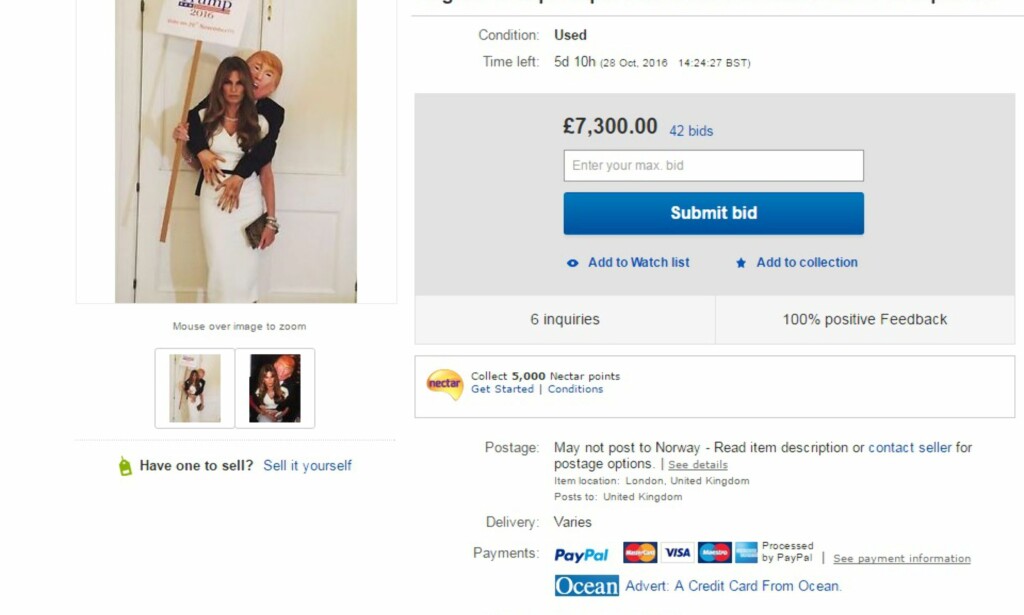The height and width of the screenshot is (615, 1024).
Task: Open See payment information link
Action: tap(902, 559)
